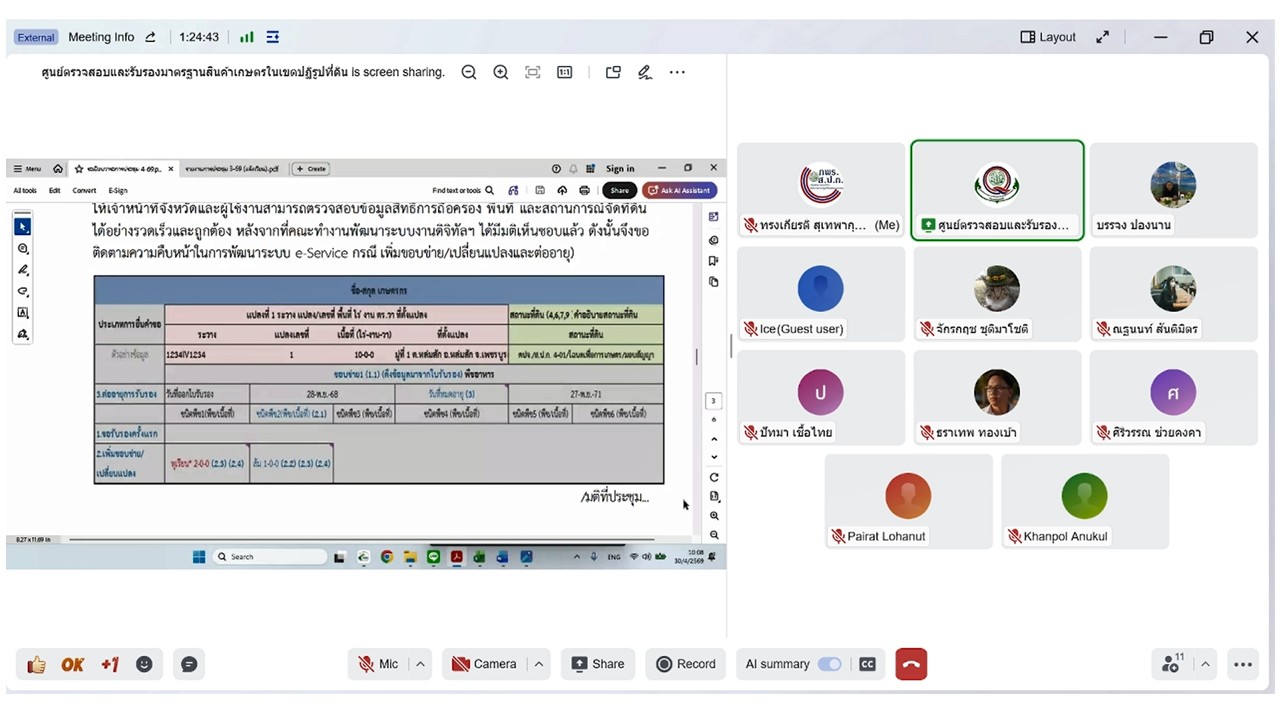Expand microphone options arrow next to Mic

click(421, 664)
